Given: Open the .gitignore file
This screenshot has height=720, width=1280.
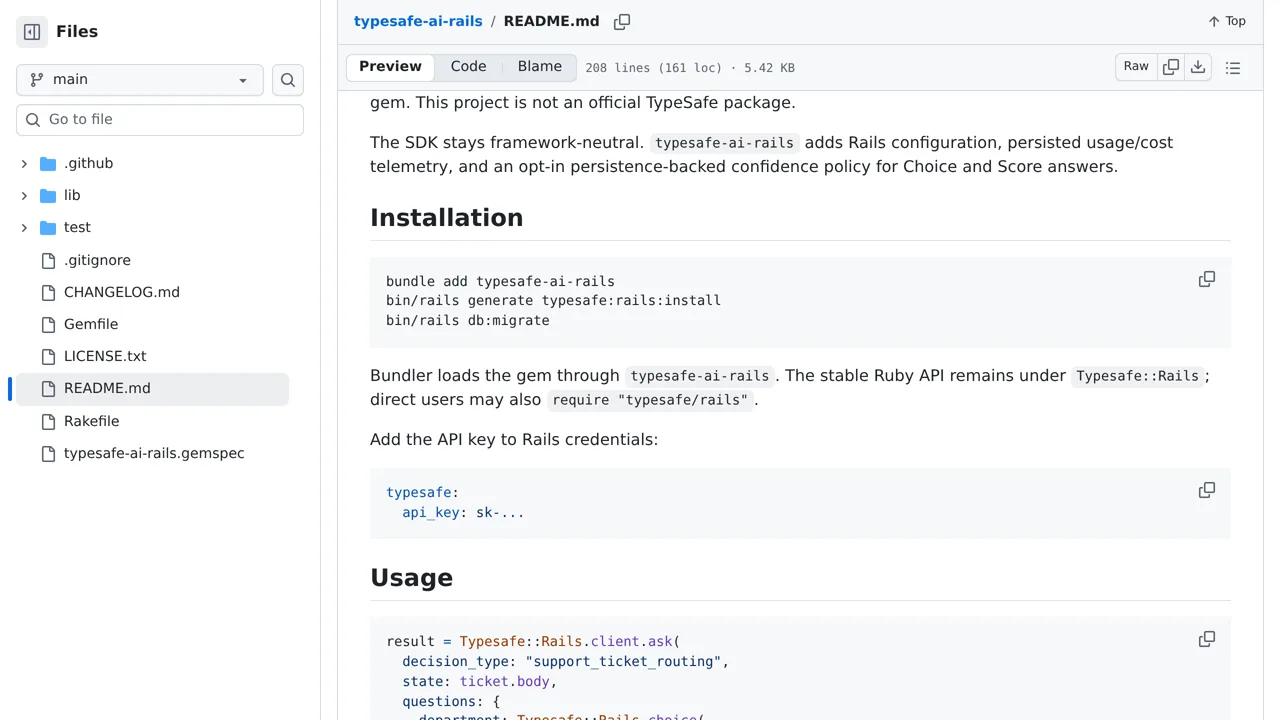Looking at the screenshot, I should tap(97, 260).
